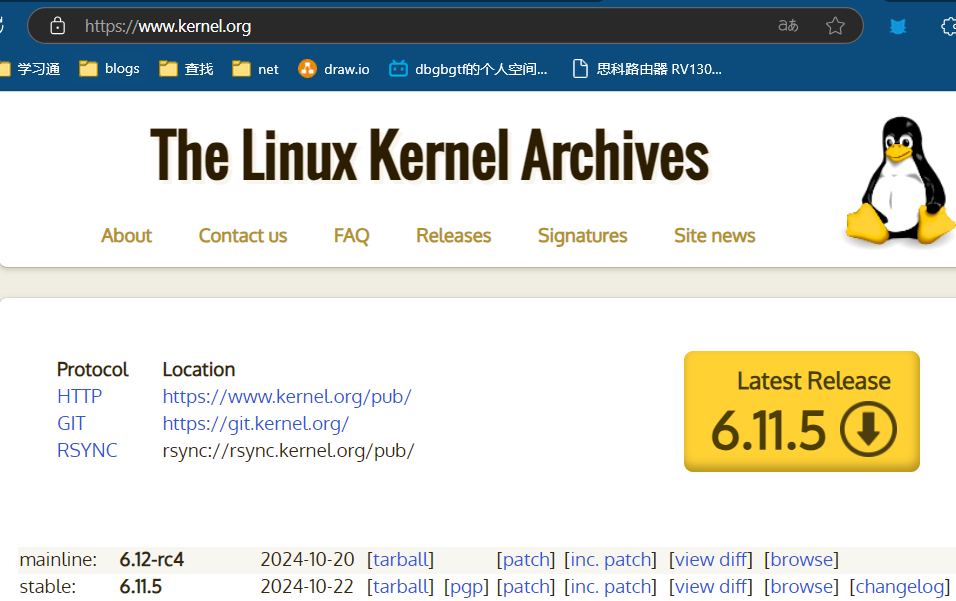Click the date 2024-10-20

coord(307,559)
